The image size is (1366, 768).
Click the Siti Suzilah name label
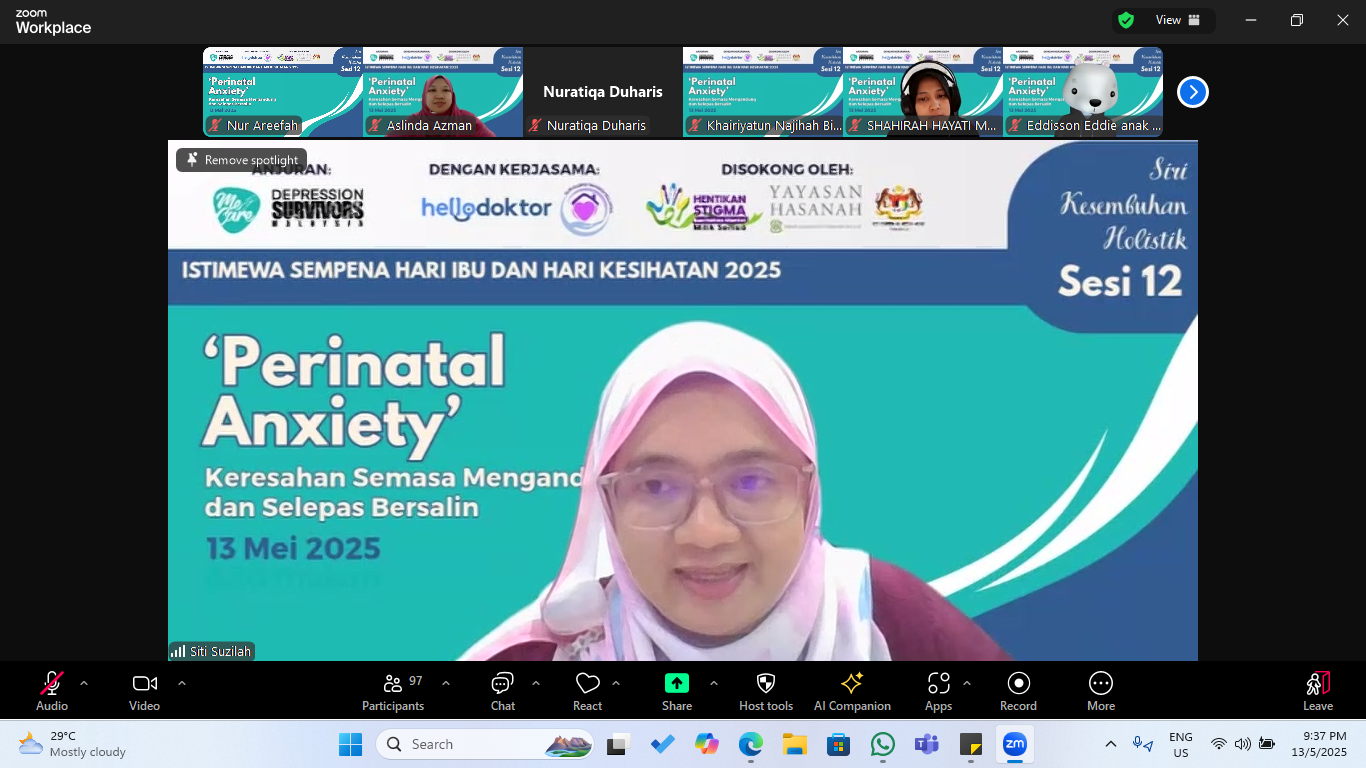click(x=211, y=651)
